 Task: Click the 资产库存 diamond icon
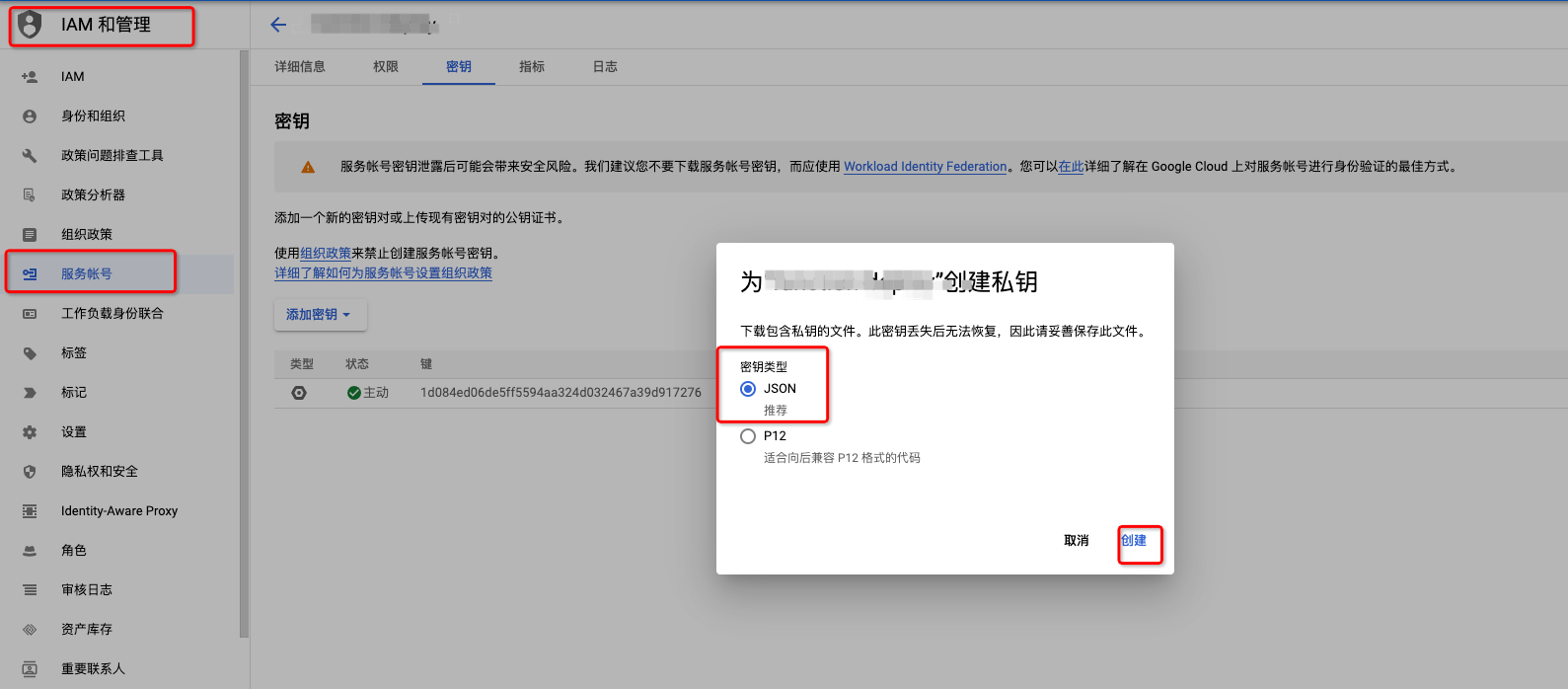[30, 629]
